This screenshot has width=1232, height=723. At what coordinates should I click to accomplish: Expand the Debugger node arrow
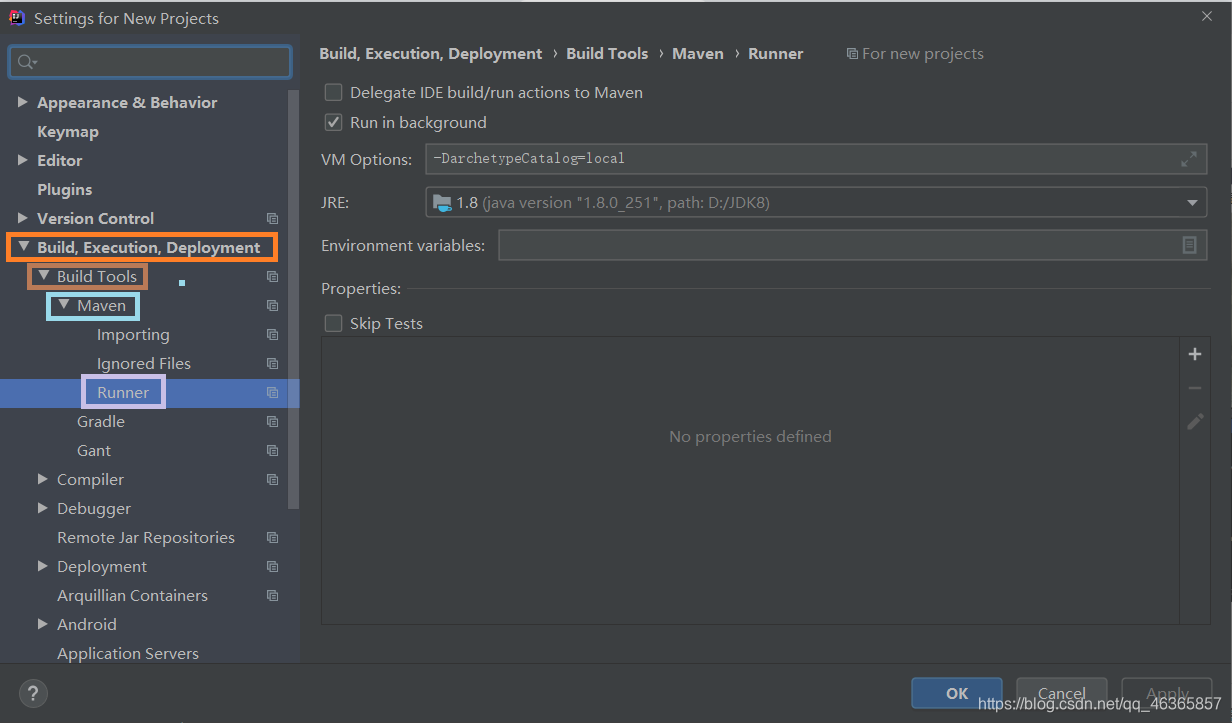point(43,508)
